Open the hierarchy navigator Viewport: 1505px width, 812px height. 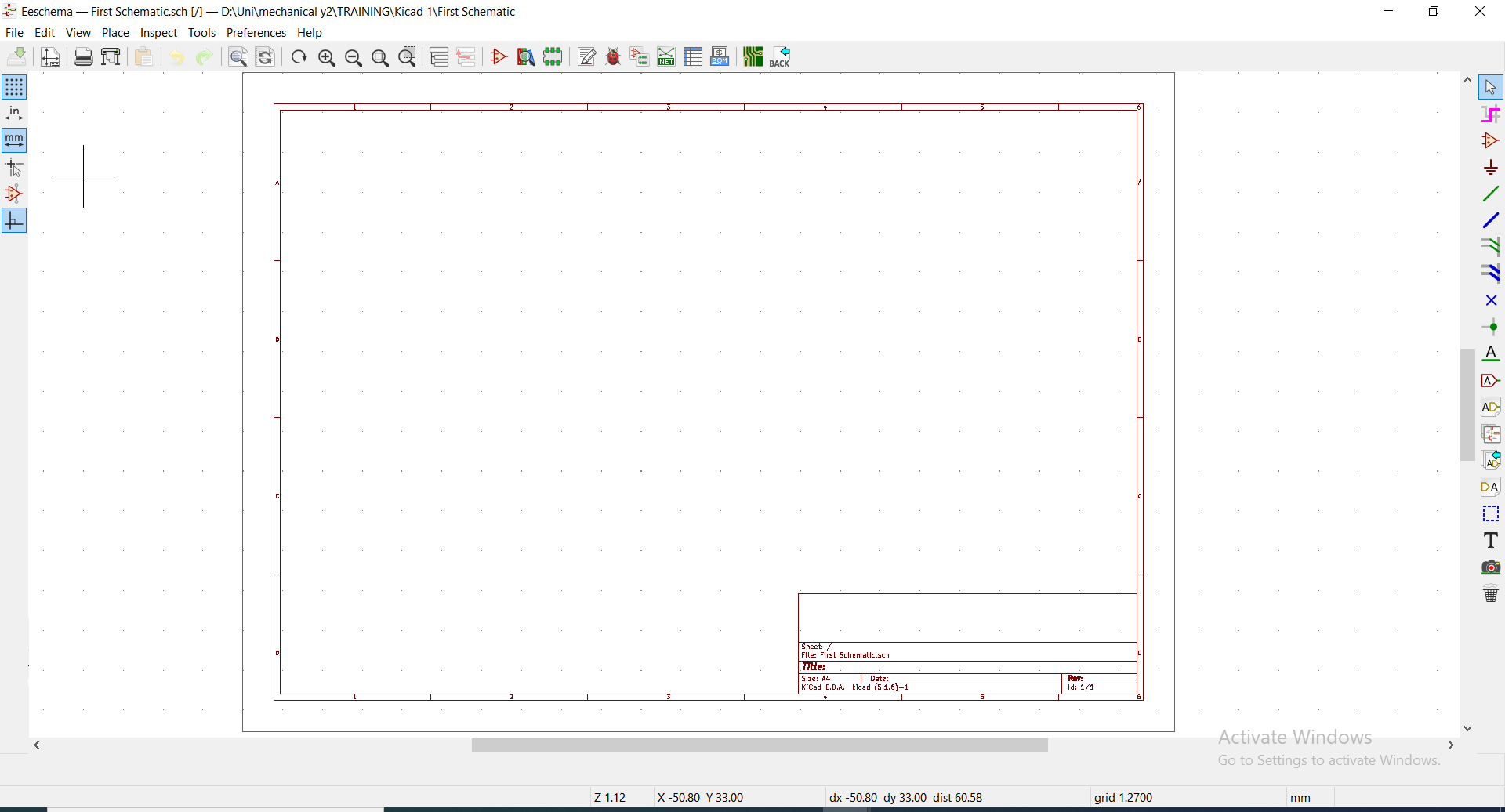(439, 56)
